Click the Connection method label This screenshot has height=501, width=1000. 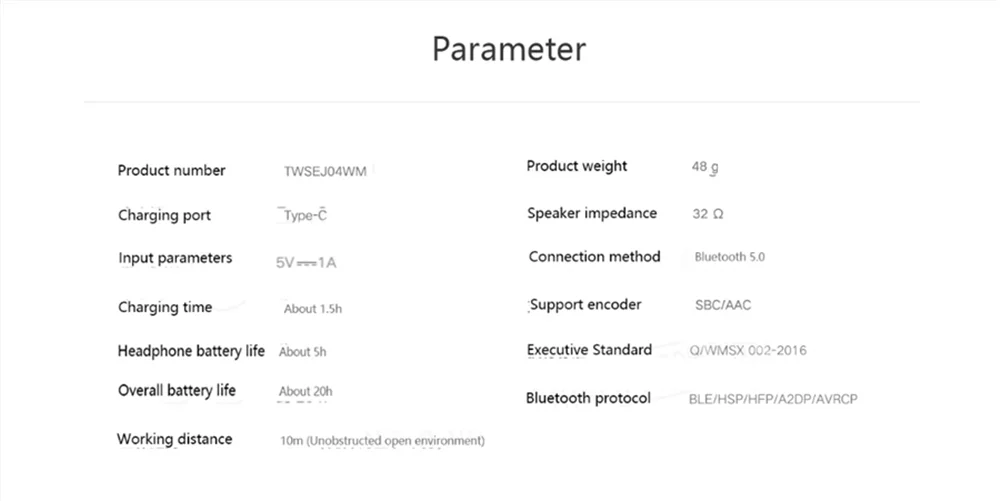coord(594,257)
